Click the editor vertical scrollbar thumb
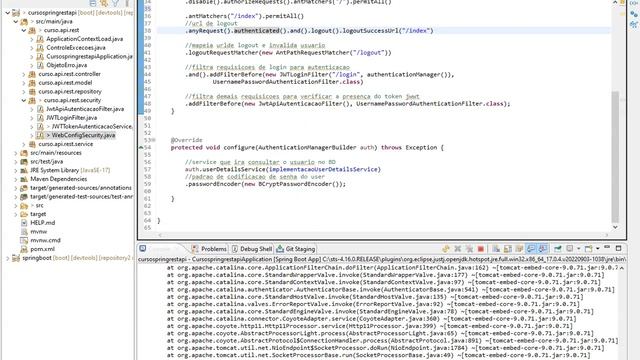 pos(615,157)
